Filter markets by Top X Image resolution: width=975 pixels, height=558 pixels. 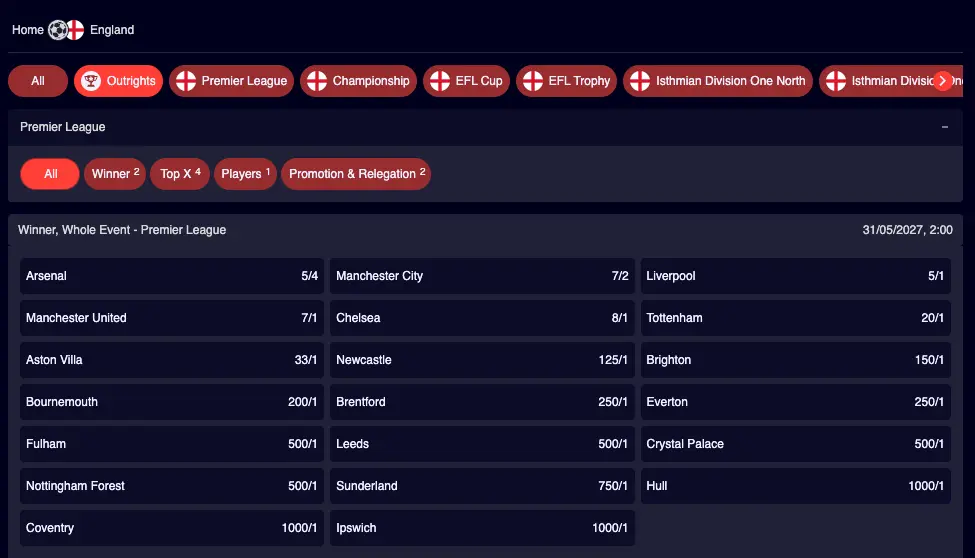tap(180, 174)
